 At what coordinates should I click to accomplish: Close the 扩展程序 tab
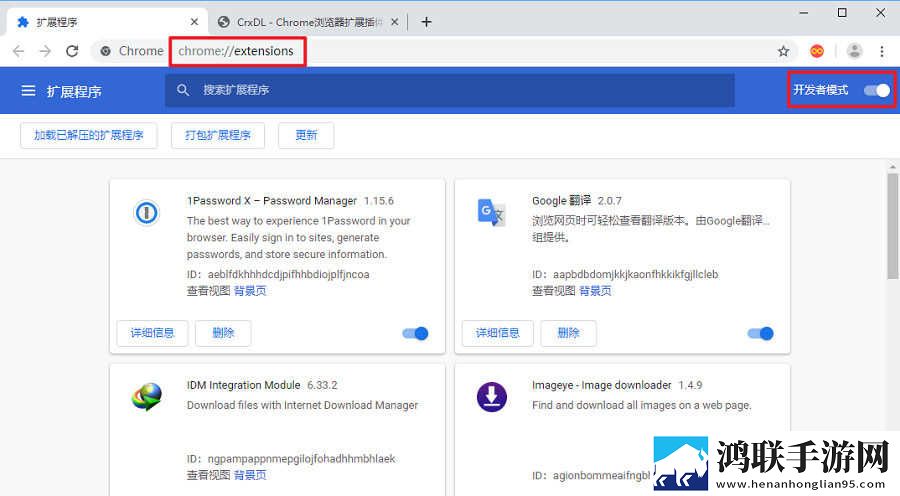[x=195, y=22]
